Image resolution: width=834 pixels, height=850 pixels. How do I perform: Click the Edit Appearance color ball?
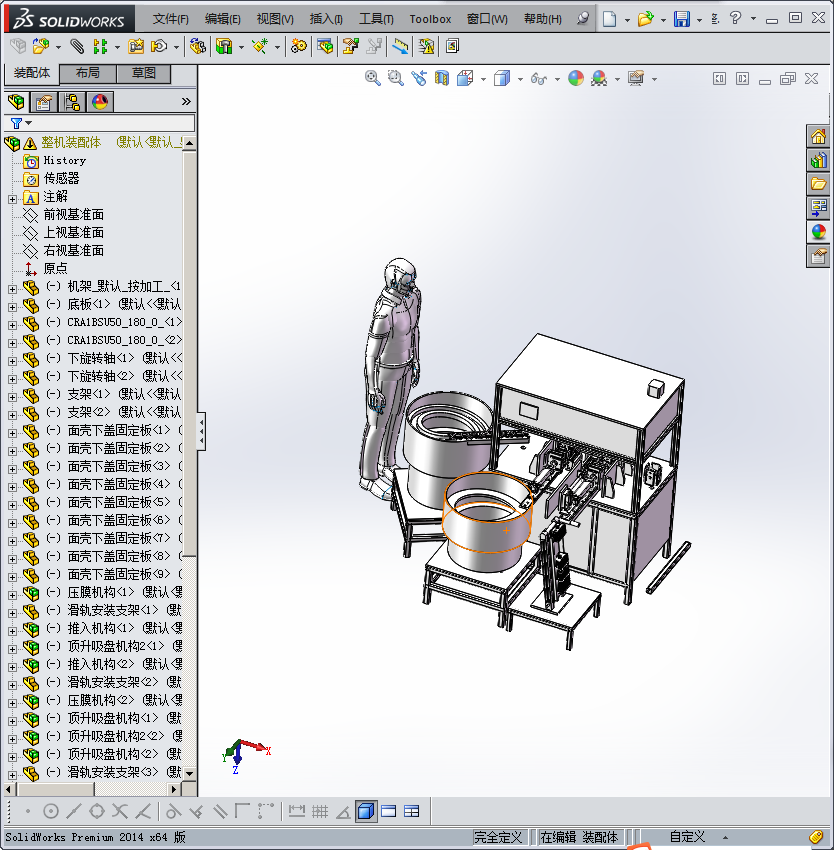pos(576,78)
